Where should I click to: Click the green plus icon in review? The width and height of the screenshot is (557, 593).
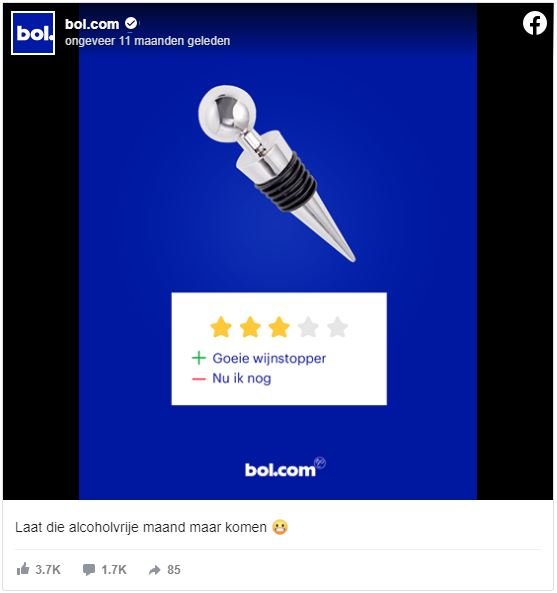pyautogui.click(x=199, y=358)
